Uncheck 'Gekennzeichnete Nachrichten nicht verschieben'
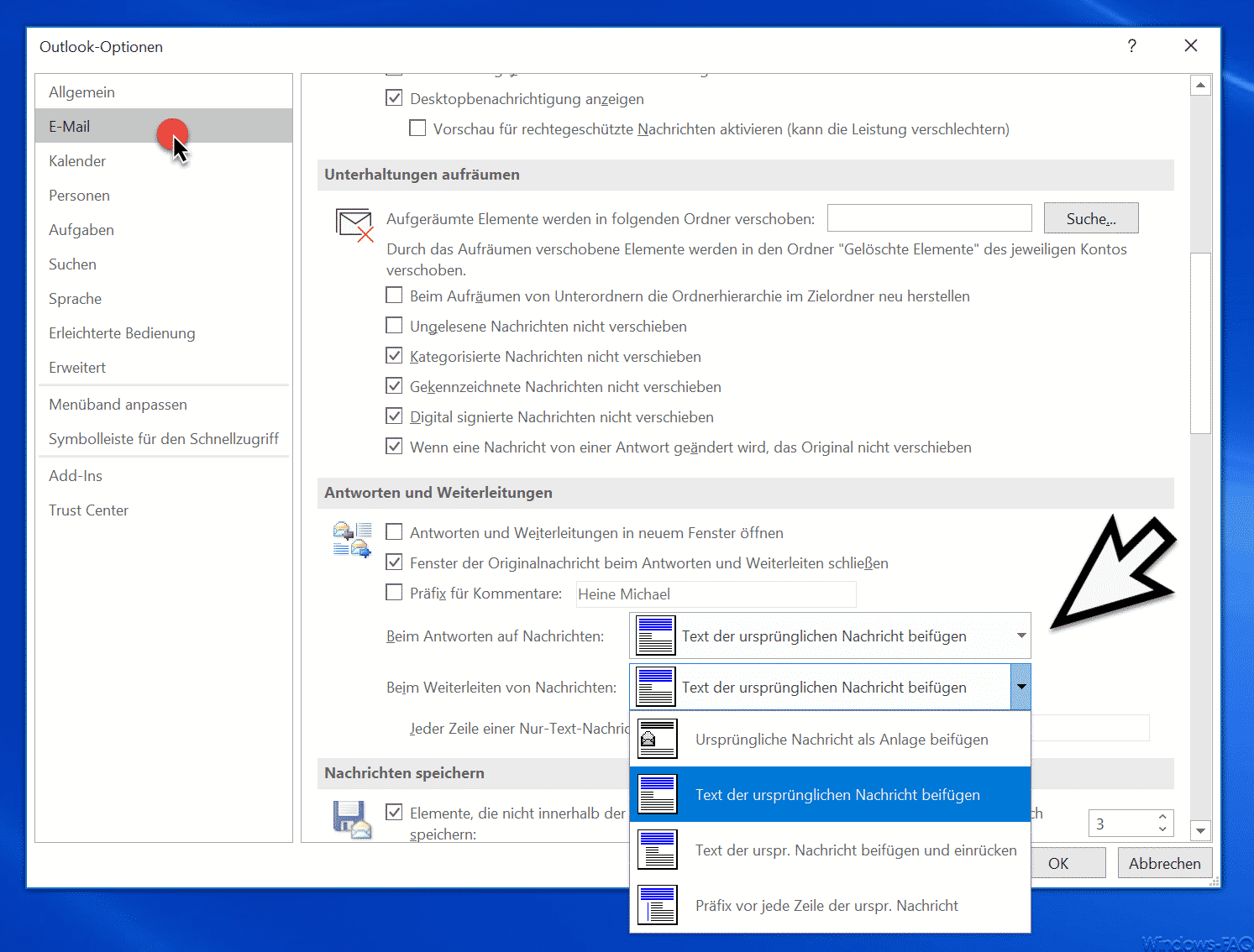The height and width of the screenshot is (952, 1254). (x=394, y=386)
